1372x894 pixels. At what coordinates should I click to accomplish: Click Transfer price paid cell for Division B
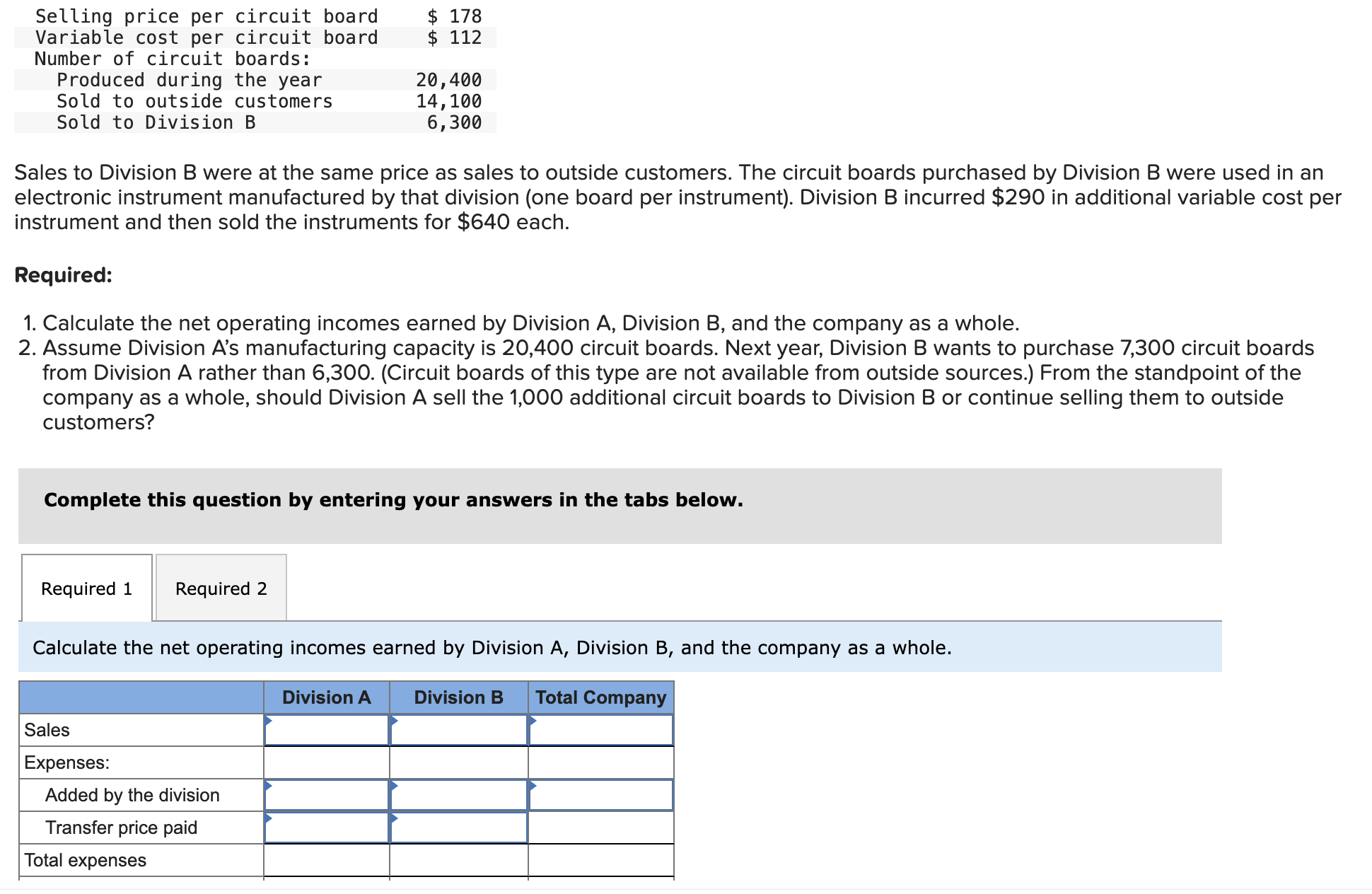[458, 828]
